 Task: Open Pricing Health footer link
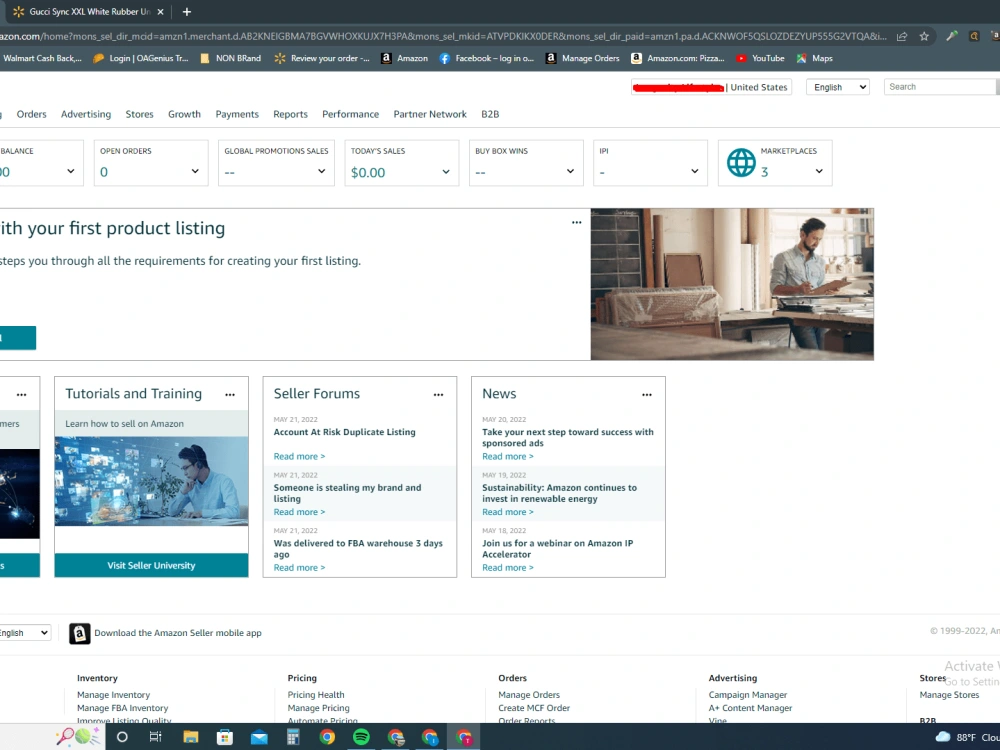click(x=316, y=695)
